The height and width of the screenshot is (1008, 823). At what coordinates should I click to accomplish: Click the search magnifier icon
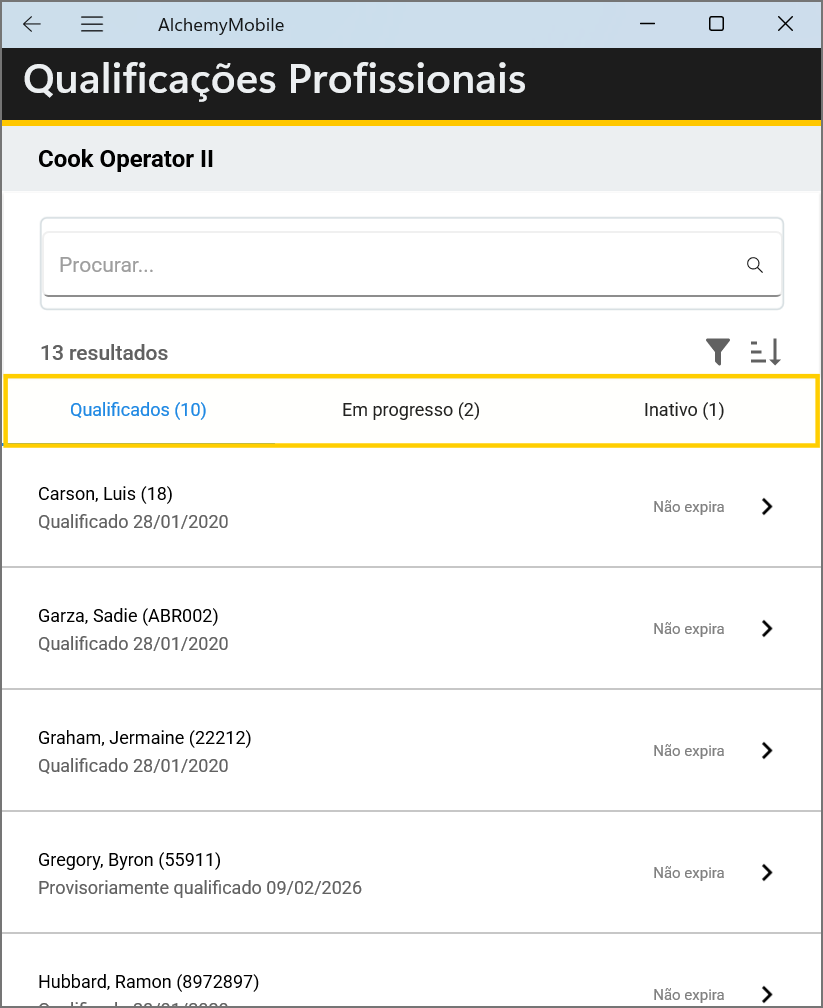coord(755,265)
